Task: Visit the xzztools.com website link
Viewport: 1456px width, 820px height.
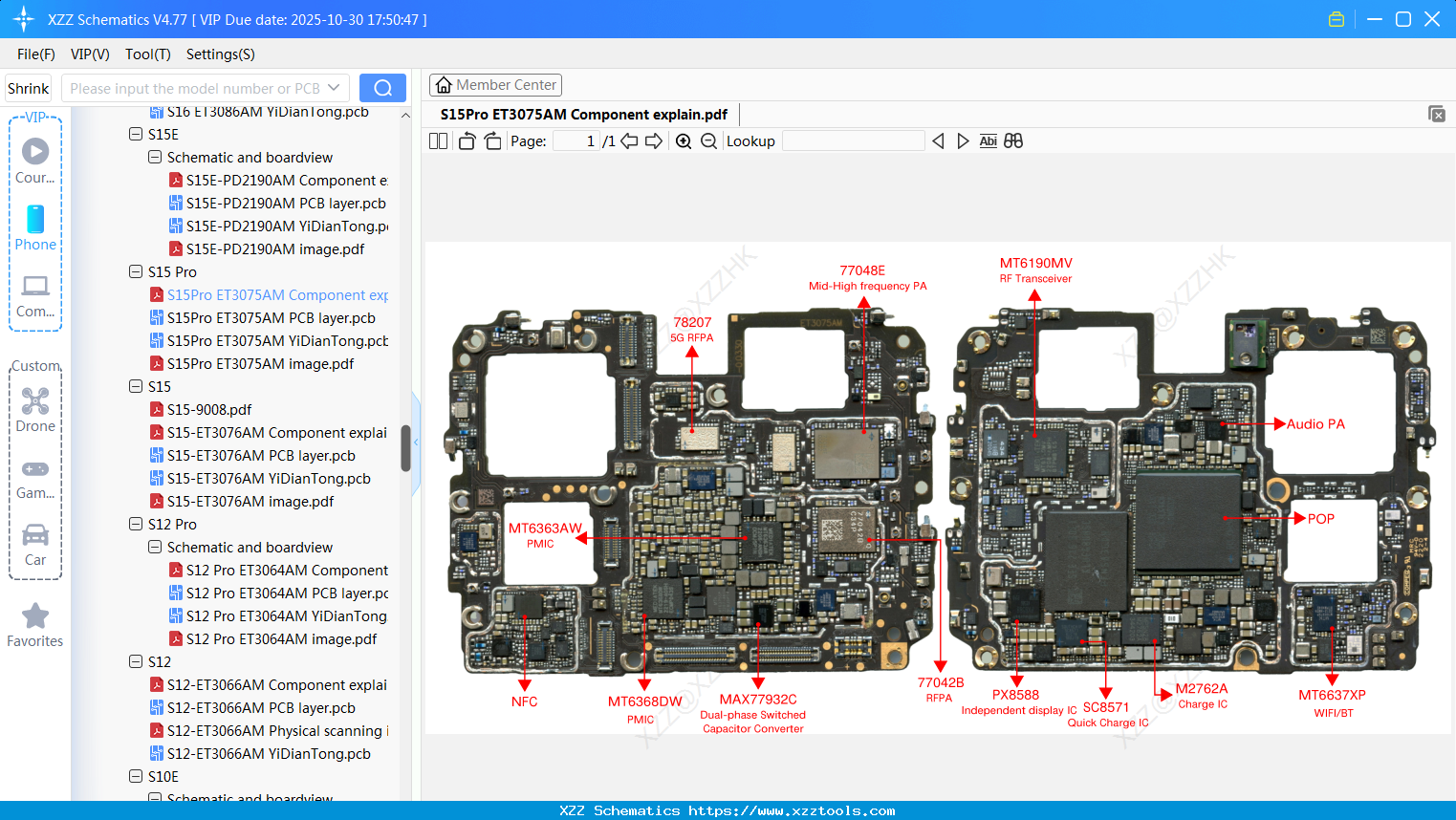Action: click(x=728, y=809)
